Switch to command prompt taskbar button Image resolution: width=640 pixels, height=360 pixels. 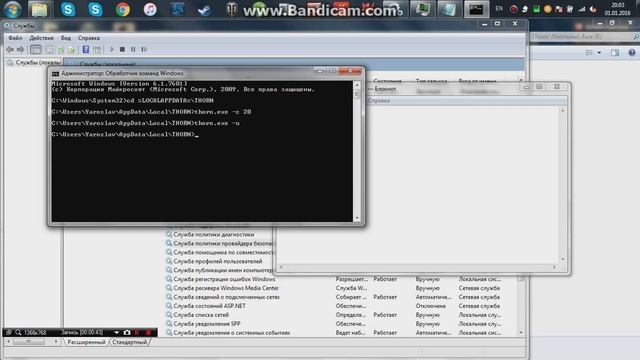click(x=476, y=9)
